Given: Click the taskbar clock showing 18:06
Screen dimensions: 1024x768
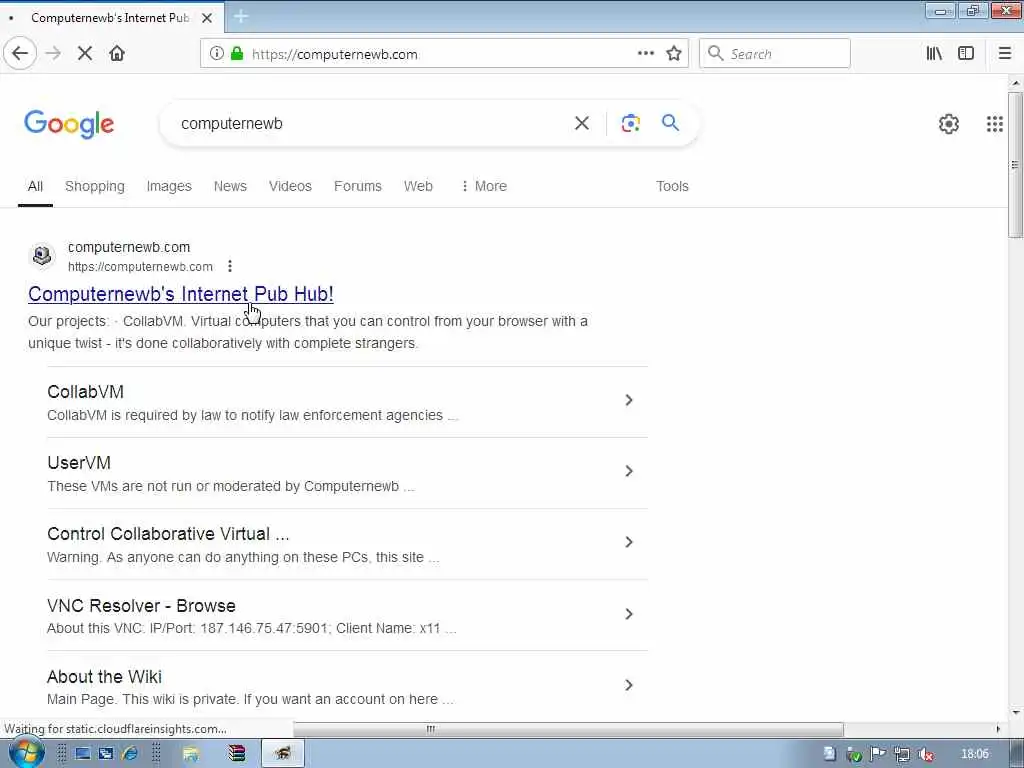Looking at the screenshot, I should tap(974, 754).
